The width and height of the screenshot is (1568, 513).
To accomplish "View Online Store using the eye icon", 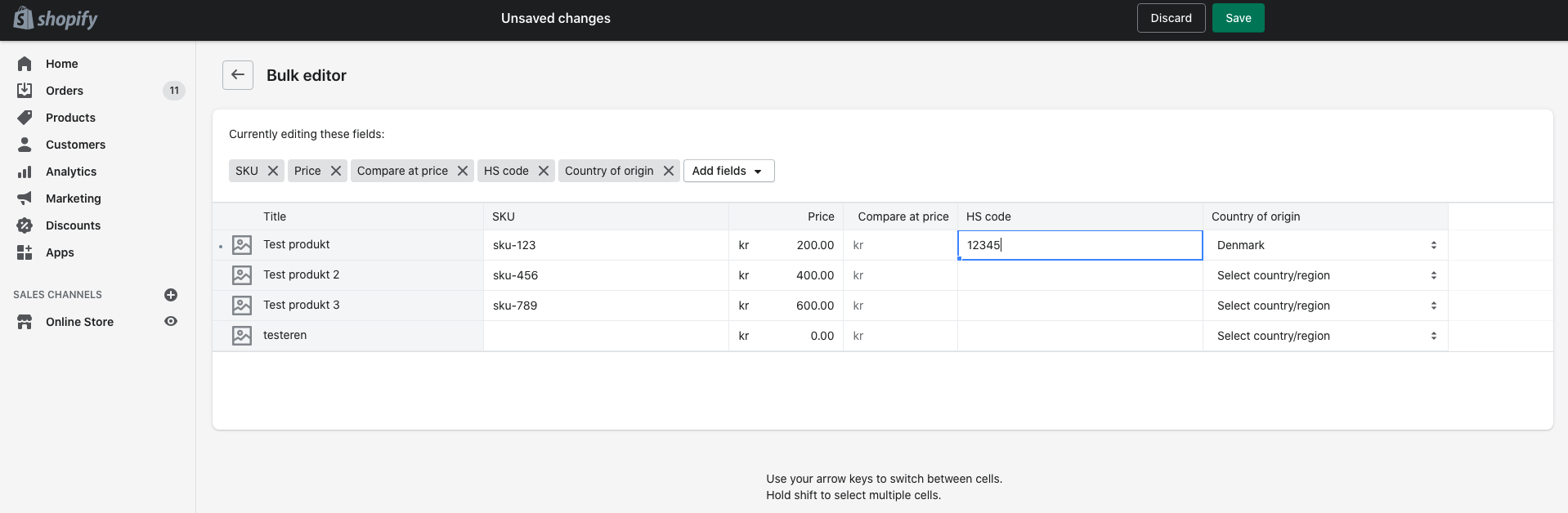I will 171,322.
